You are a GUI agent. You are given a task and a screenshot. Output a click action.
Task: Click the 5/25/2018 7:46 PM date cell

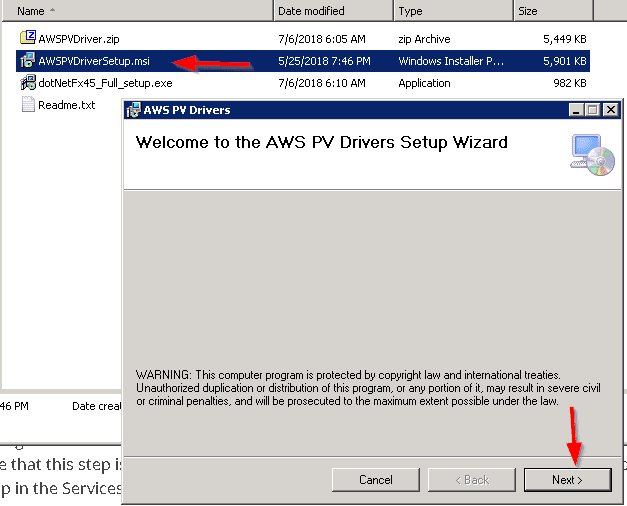coord(324,61)
